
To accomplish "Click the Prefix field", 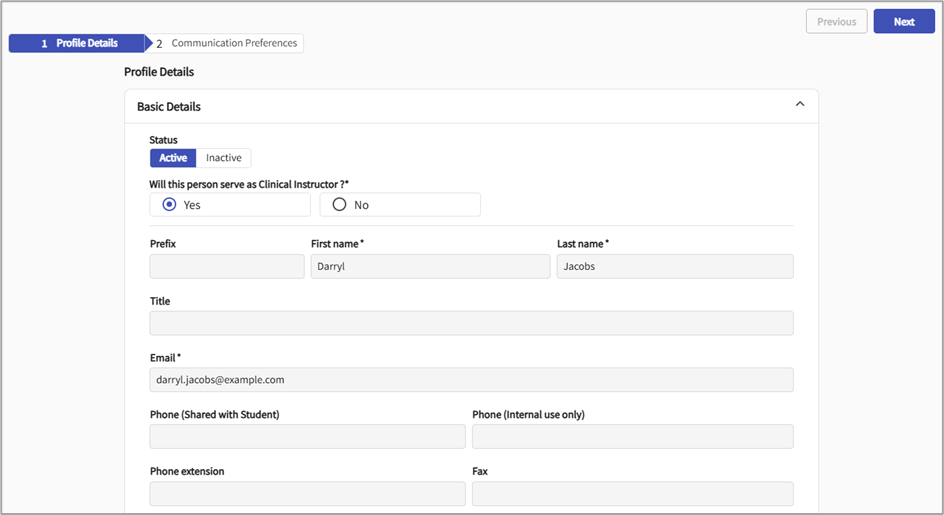I will click(227, 266).
